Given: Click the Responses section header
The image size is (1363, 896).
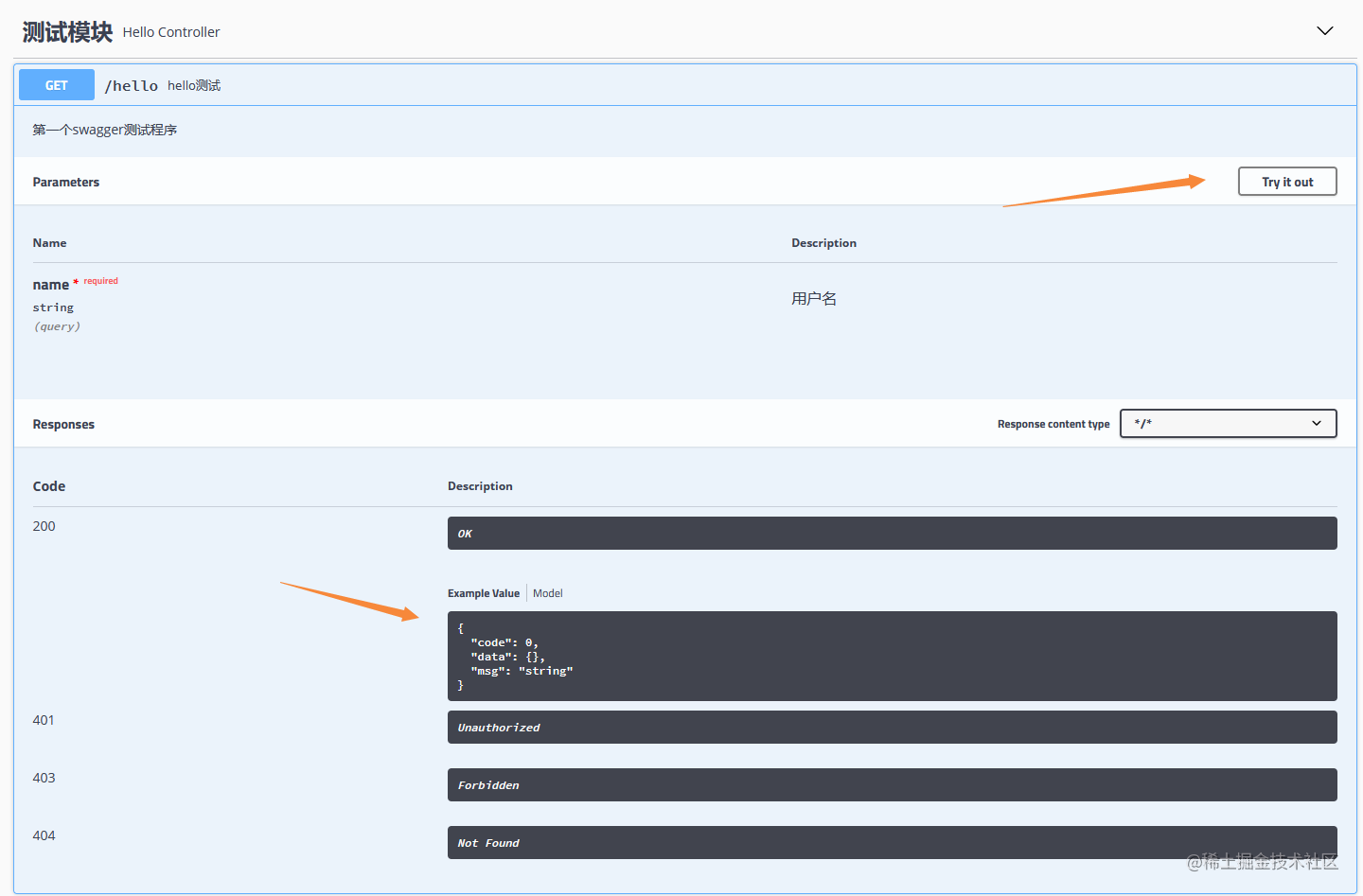Looking at the screenshot, I should click(63, 424).
